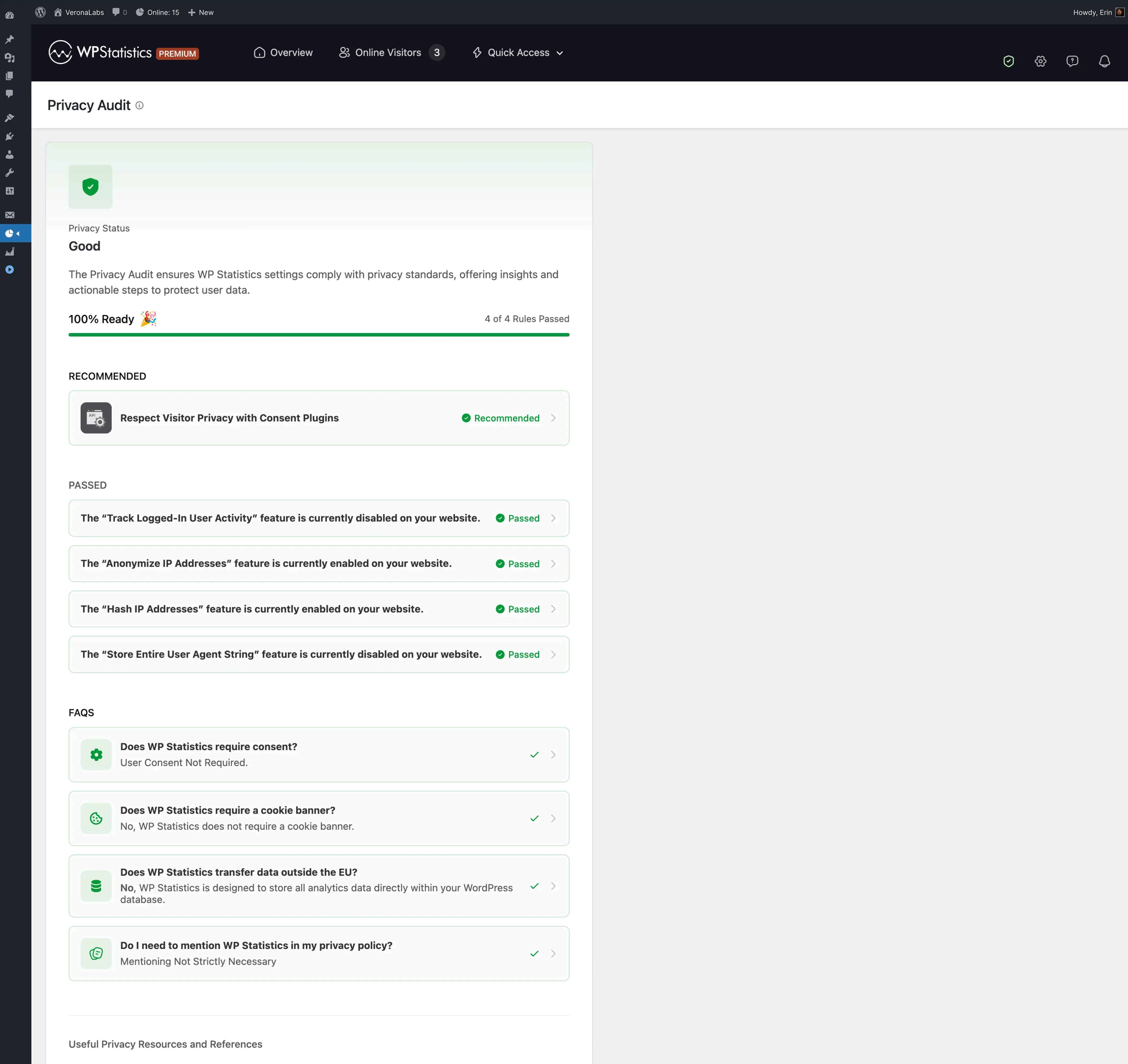This screenshot has width=1128, height=1064.
Task: Expand the Respect Visitor Privacy recommendation
Action: (x=318, y=418)
